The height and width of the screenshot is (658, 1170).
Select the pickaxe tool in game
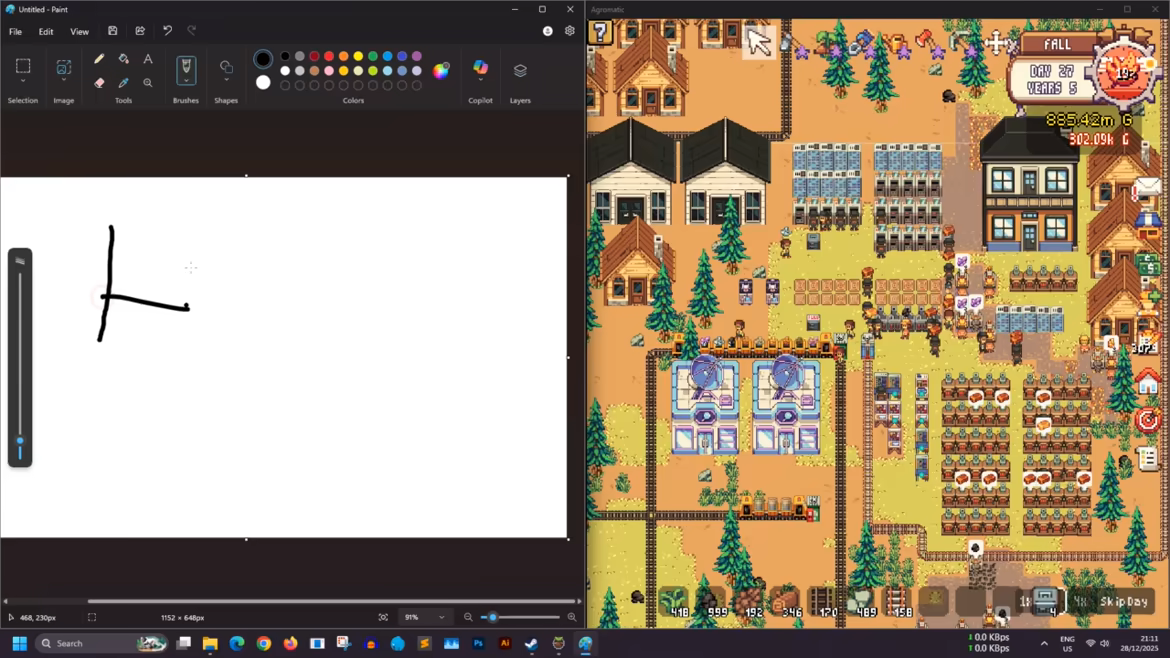960,42
